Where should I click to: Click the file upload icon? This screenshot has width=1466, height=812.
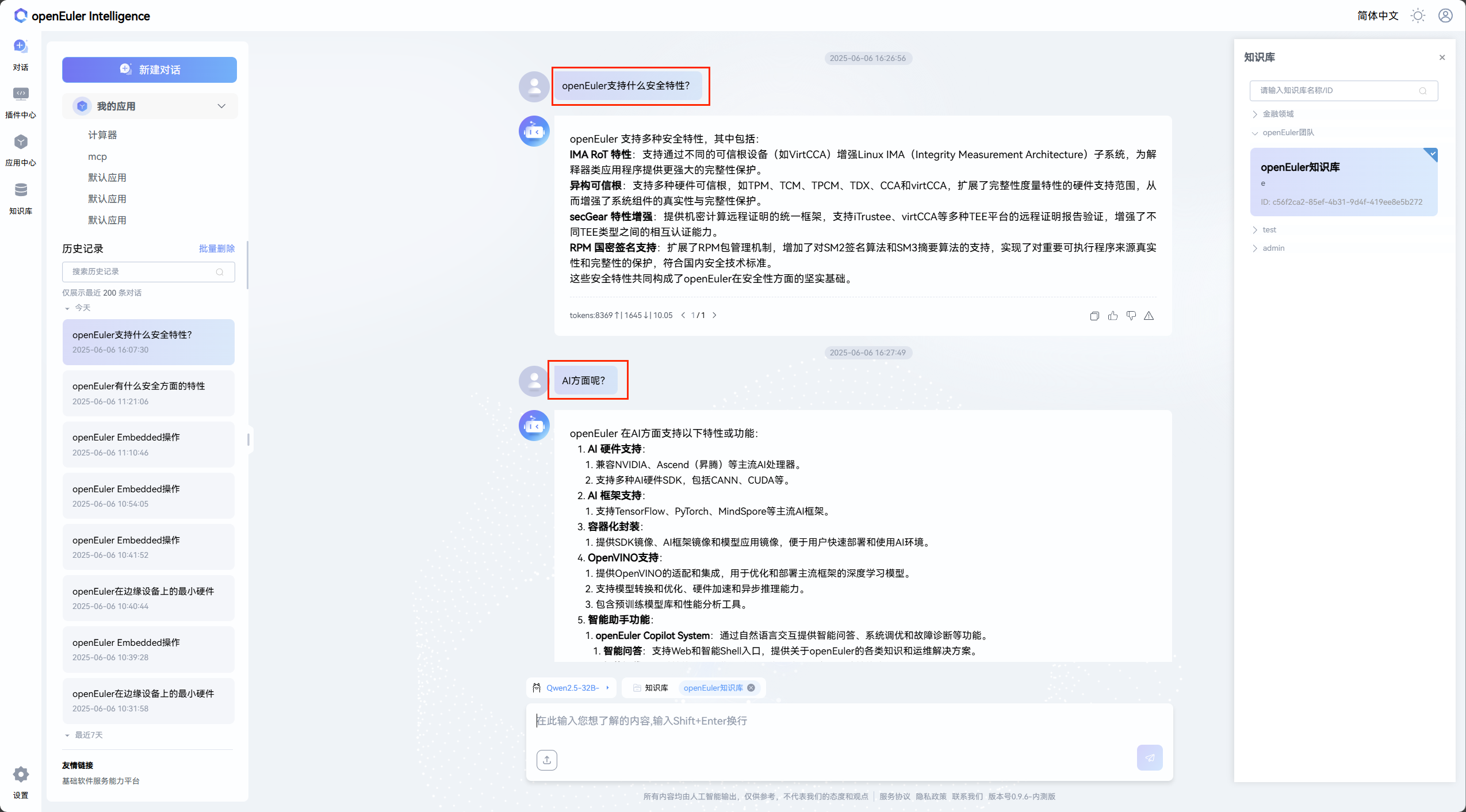[x=546, y=760]
